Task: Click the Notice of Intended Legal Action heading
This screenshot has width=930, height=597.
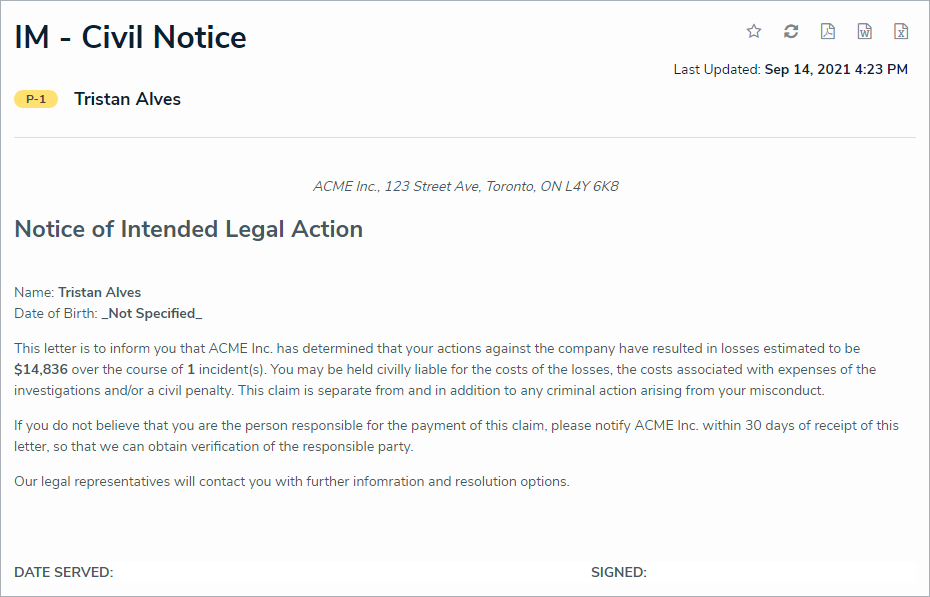Action: [188, 229]
